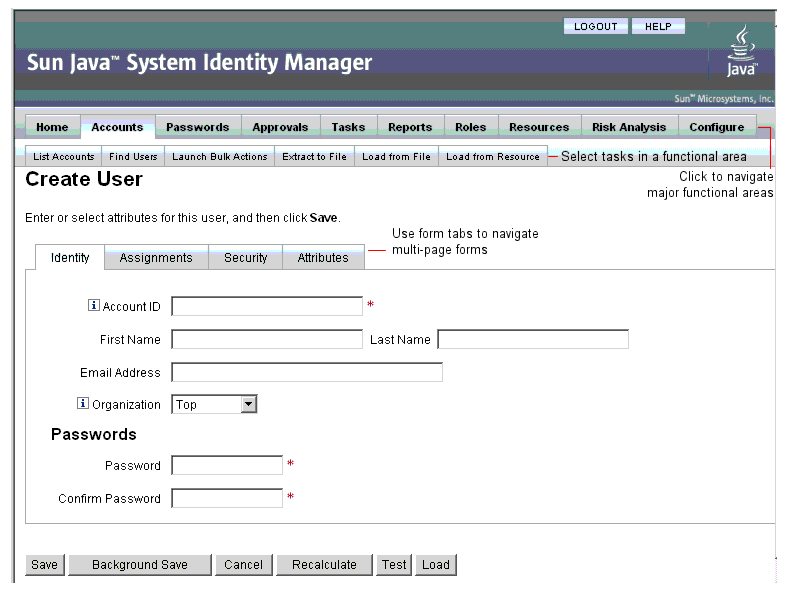Open the Approvals tab
Screen dimensions: 787x594
point(280,127)
